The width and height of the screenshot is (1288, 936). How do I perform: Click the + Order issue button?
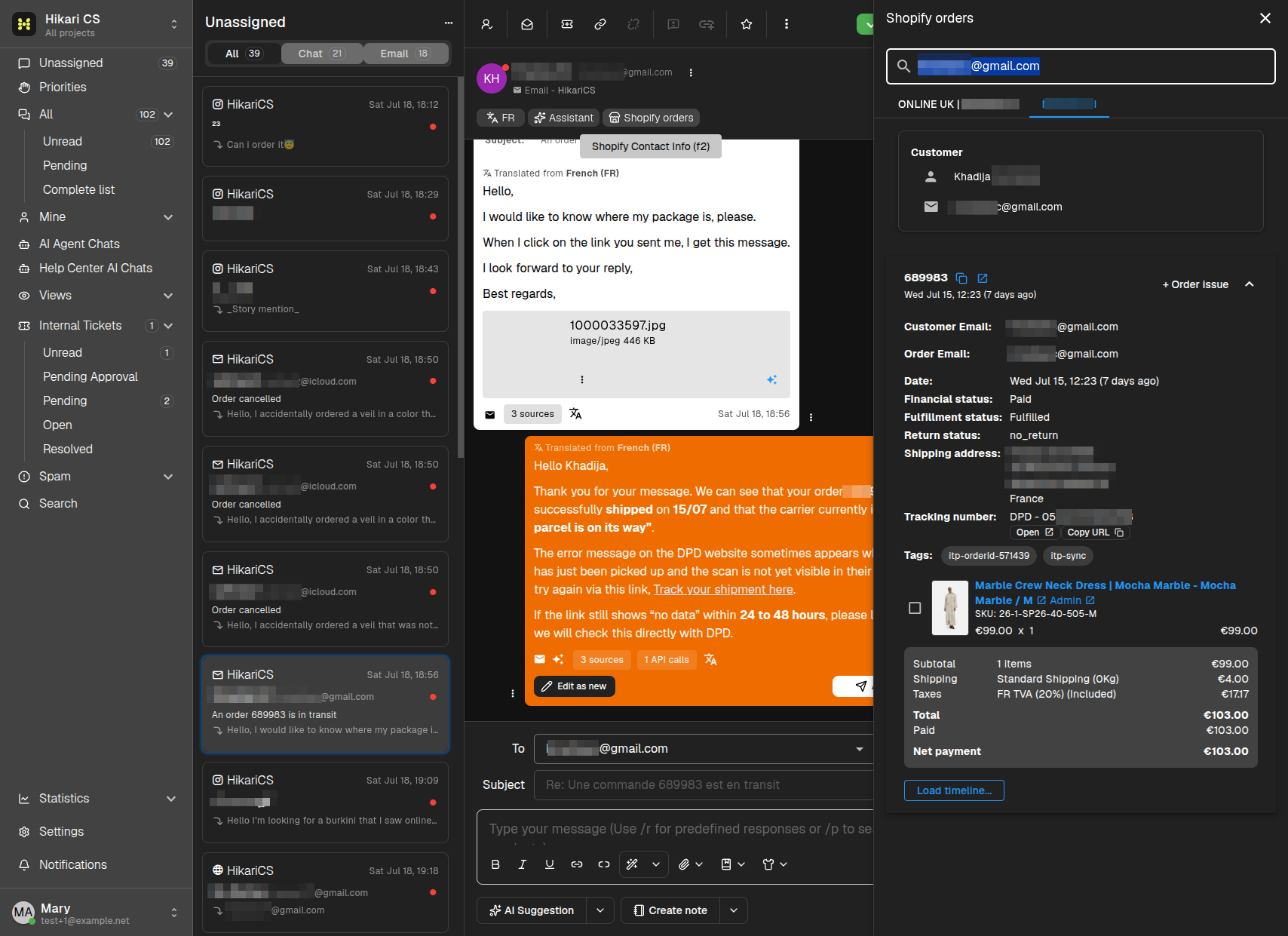coord(1195,284)
